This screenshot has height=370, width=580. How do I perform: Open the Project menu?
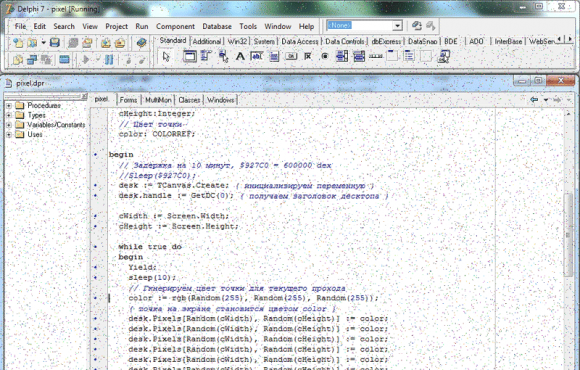coord(117,26)
